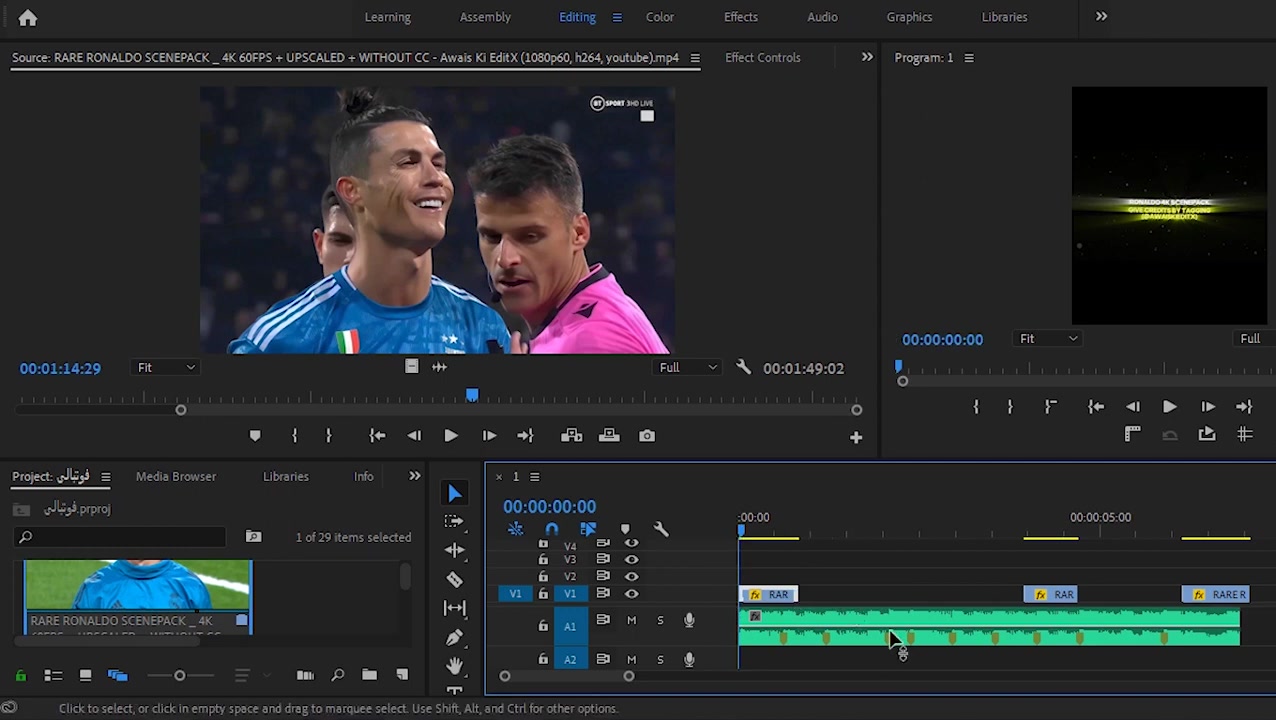Screen dimensions: 1276x720
Task: Select the Track Select Forward tool
Action: [x=455, y=521]
